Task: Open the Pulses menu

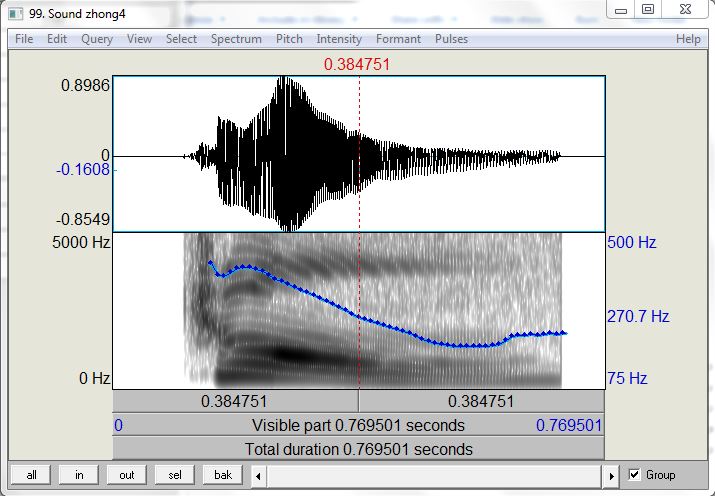Action: pos(451,39)
